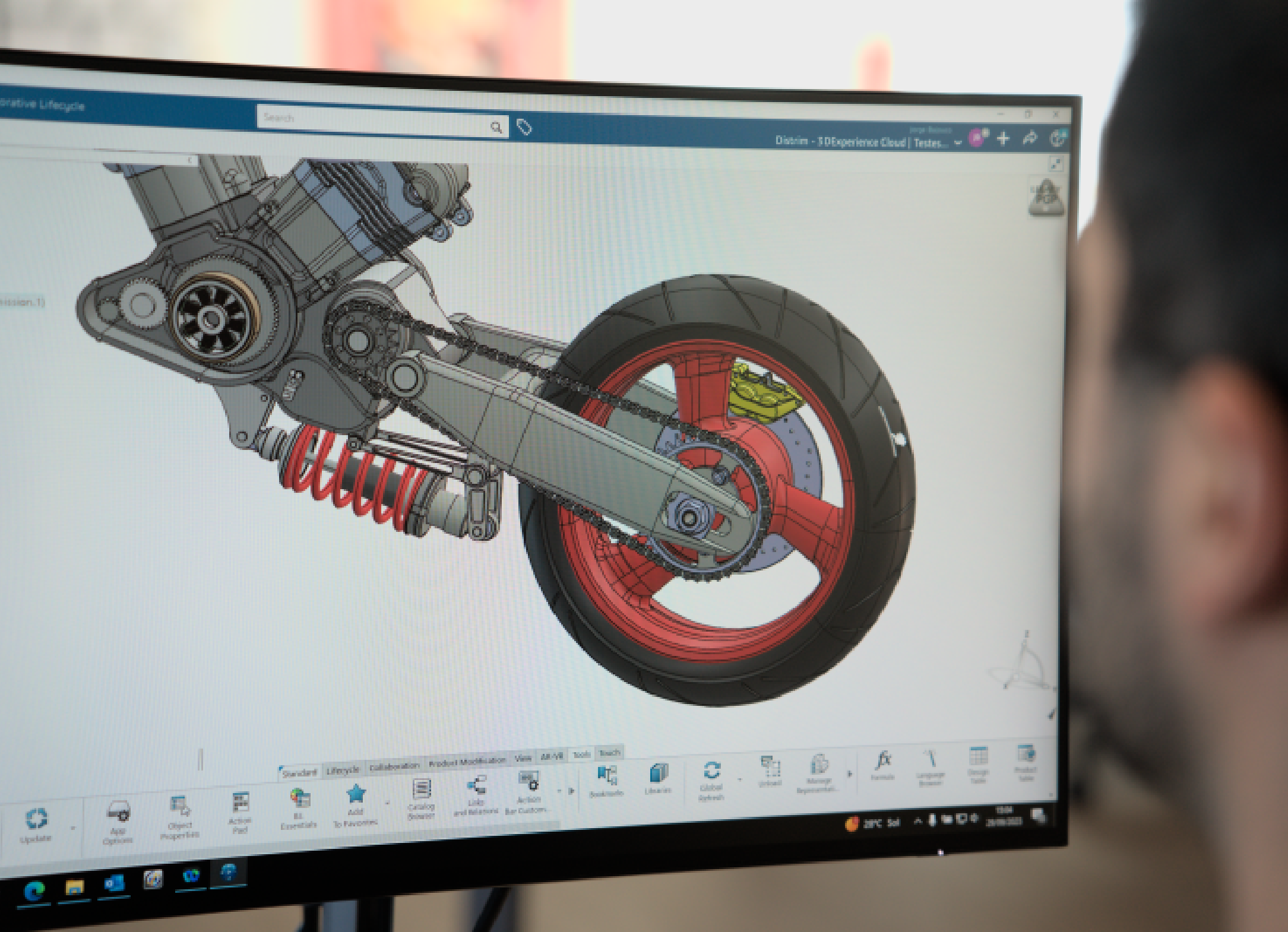Click the share arrow icon in top bar

point(1030,138)
